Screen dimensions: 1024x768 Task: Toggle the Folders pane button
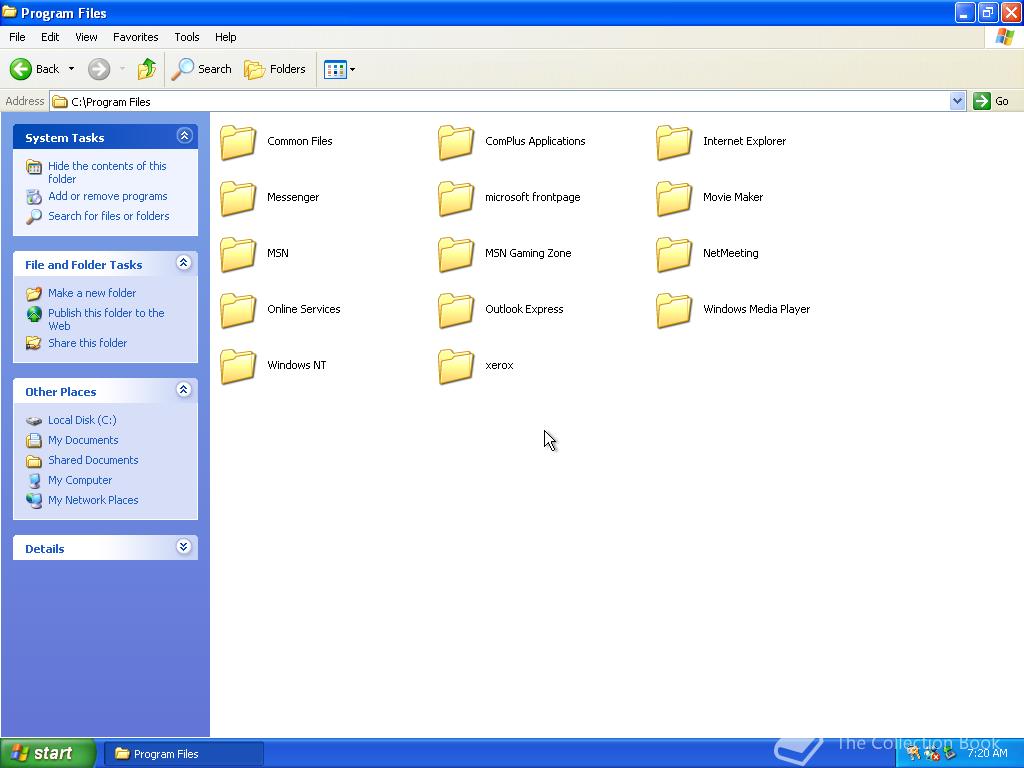point(274,69)
